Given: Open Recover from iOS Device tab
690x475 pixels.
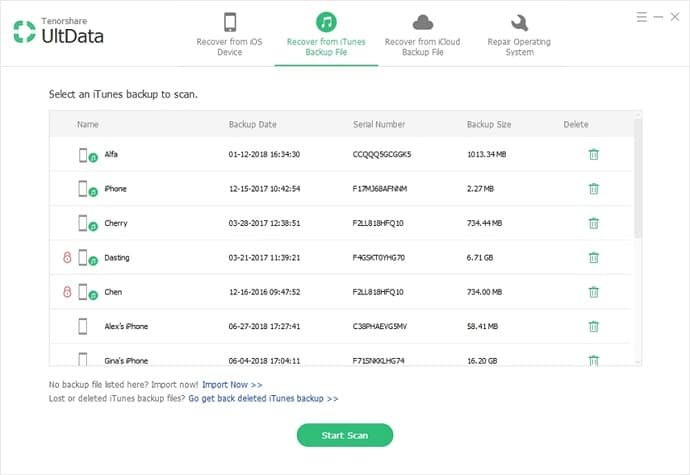Looking at the screenshot, I should (229, 34).
